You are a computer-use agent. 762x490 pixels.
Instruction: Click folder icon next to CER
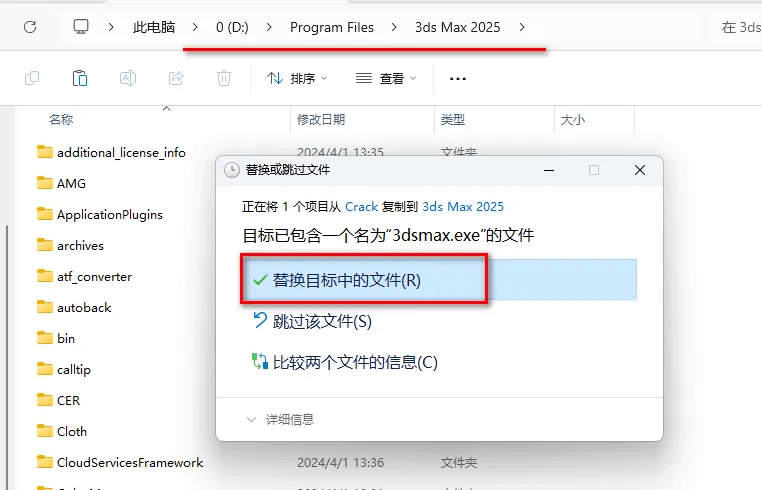[x=45, y=400]
